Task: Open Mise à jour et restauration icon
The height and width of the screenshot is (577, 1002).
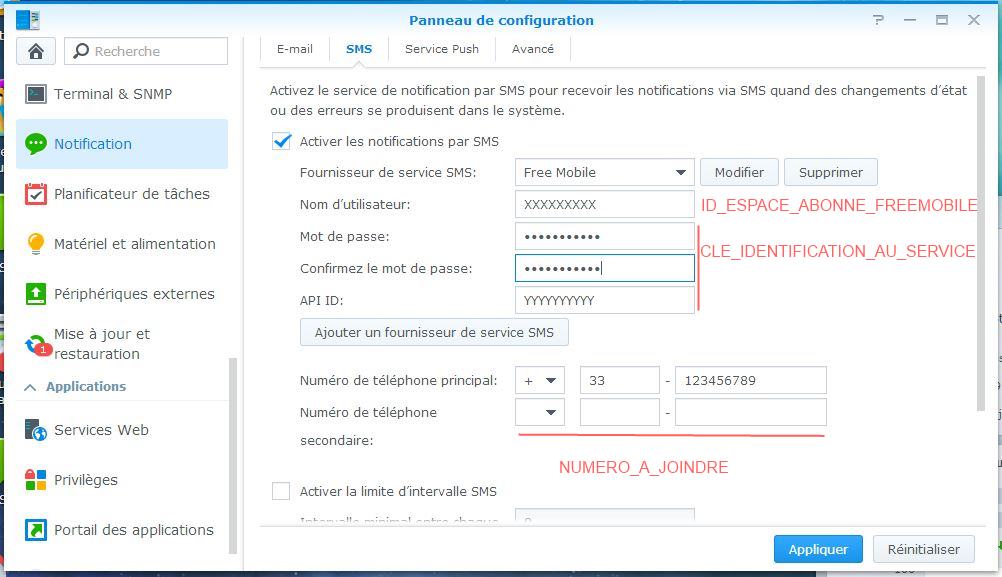Action: [x=36, y=344]
